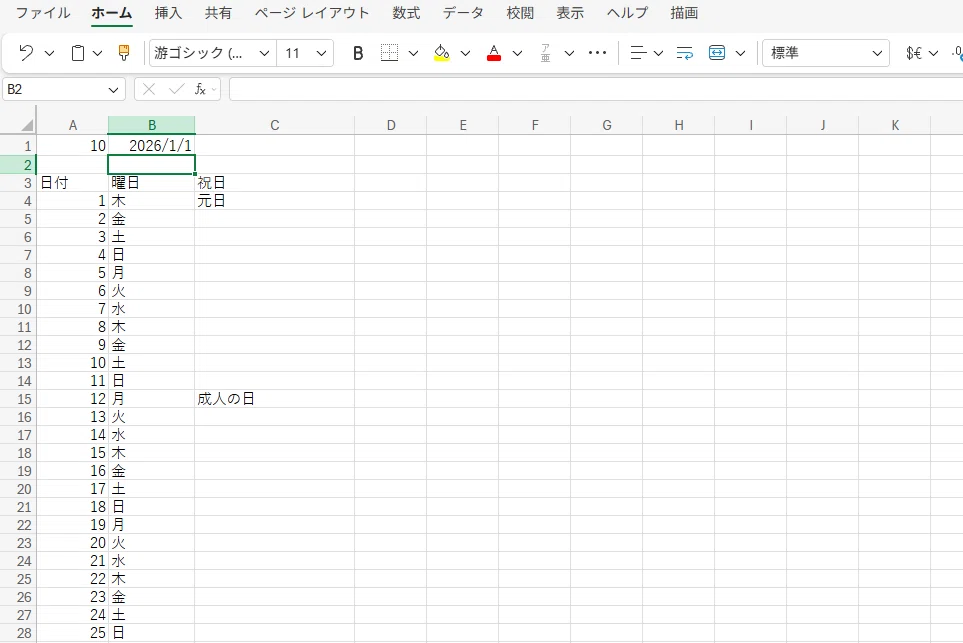
Task: Open the currency format dropdown arrow
Action: (x=934, y=53)
